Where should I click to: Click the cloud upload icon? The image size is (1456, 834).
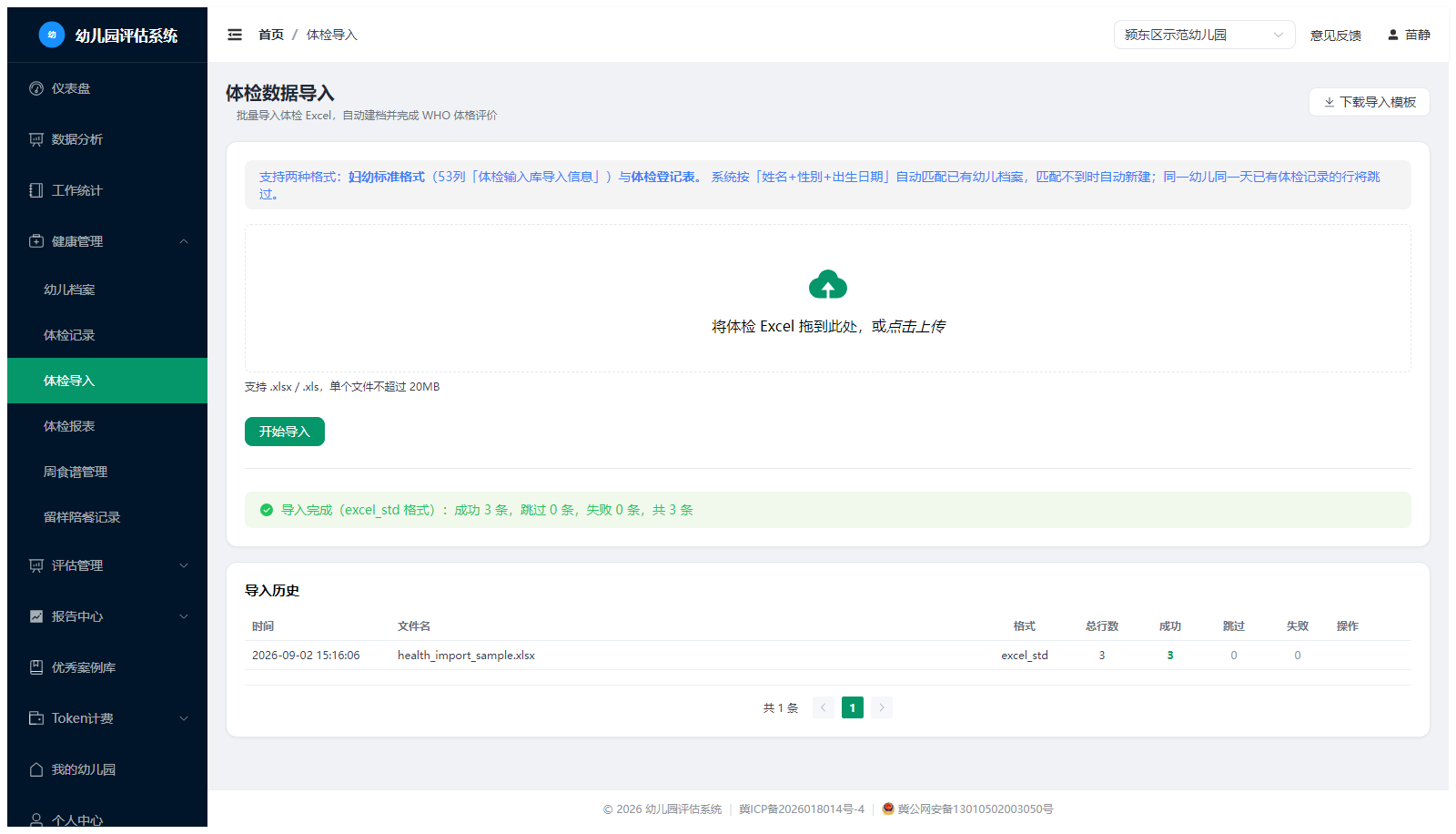(x=828, y=284)
